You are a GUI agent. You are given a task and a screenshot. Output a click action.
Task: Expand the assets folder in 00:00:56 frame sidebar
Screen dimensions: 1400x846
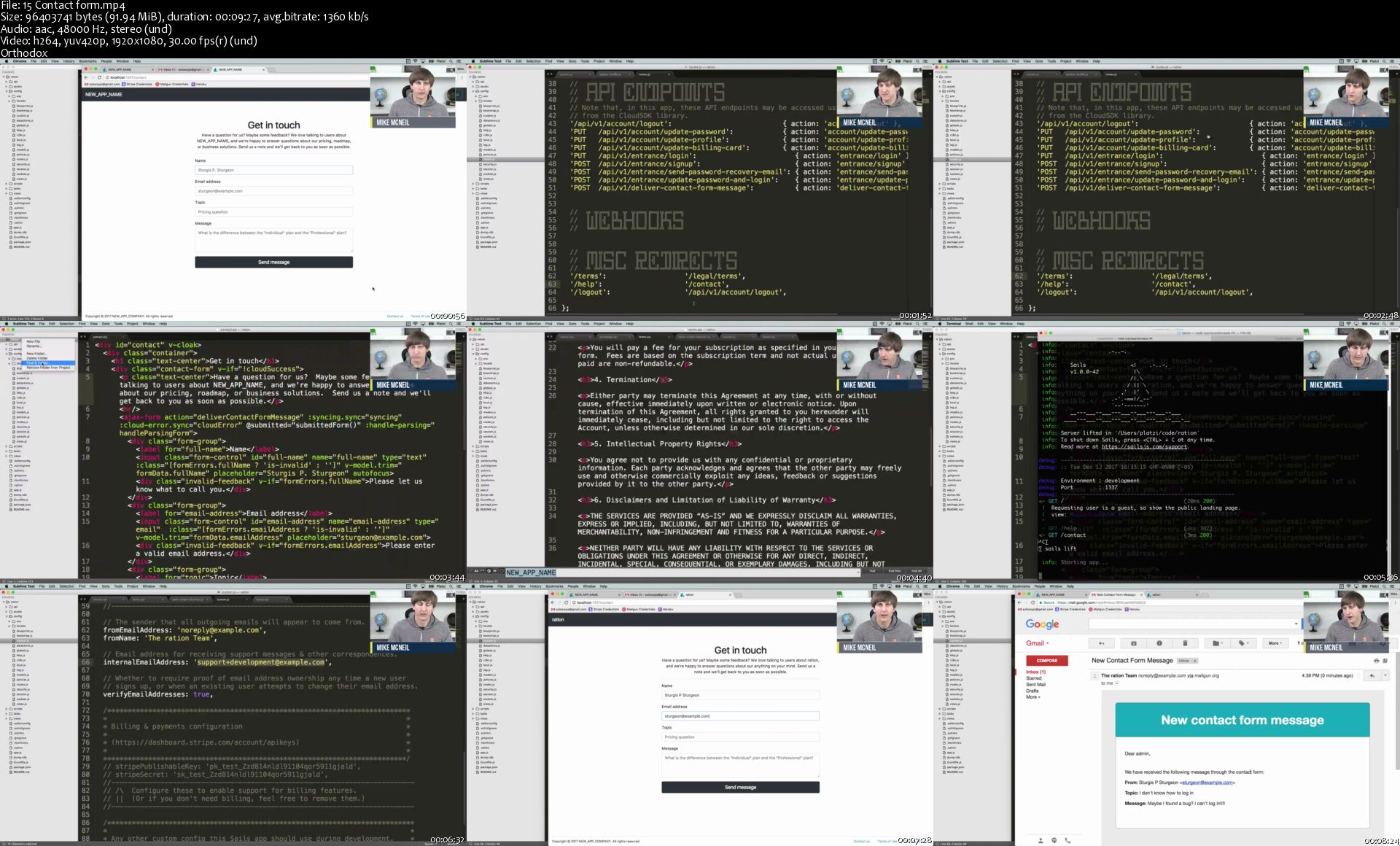pyautogui.click(x=7, y=87)
